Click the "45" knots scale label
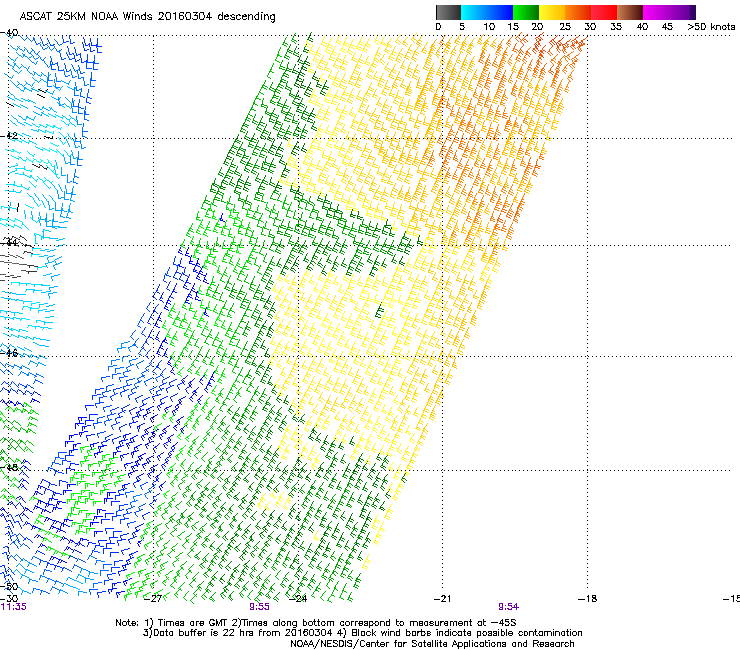This screenshot has width=740, height=650. (x=667, y=27)
